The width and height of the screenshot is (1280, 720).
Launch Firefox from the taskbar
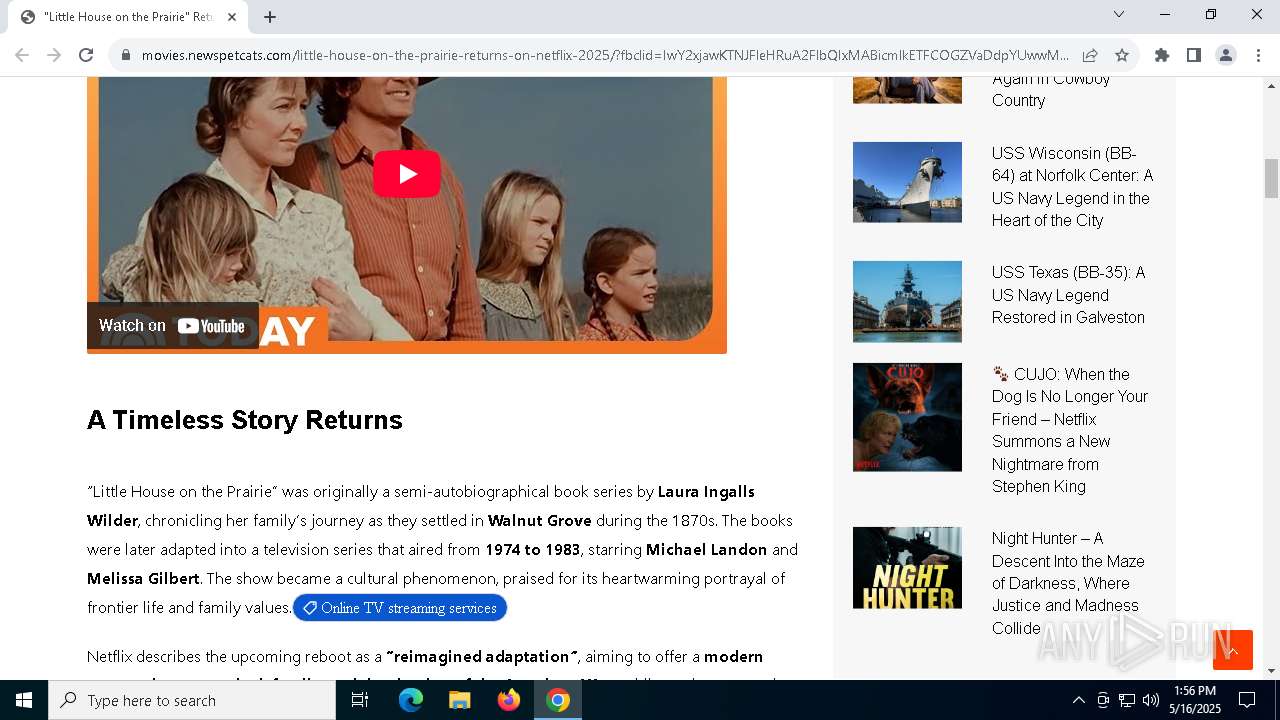(x=509, y=700)
